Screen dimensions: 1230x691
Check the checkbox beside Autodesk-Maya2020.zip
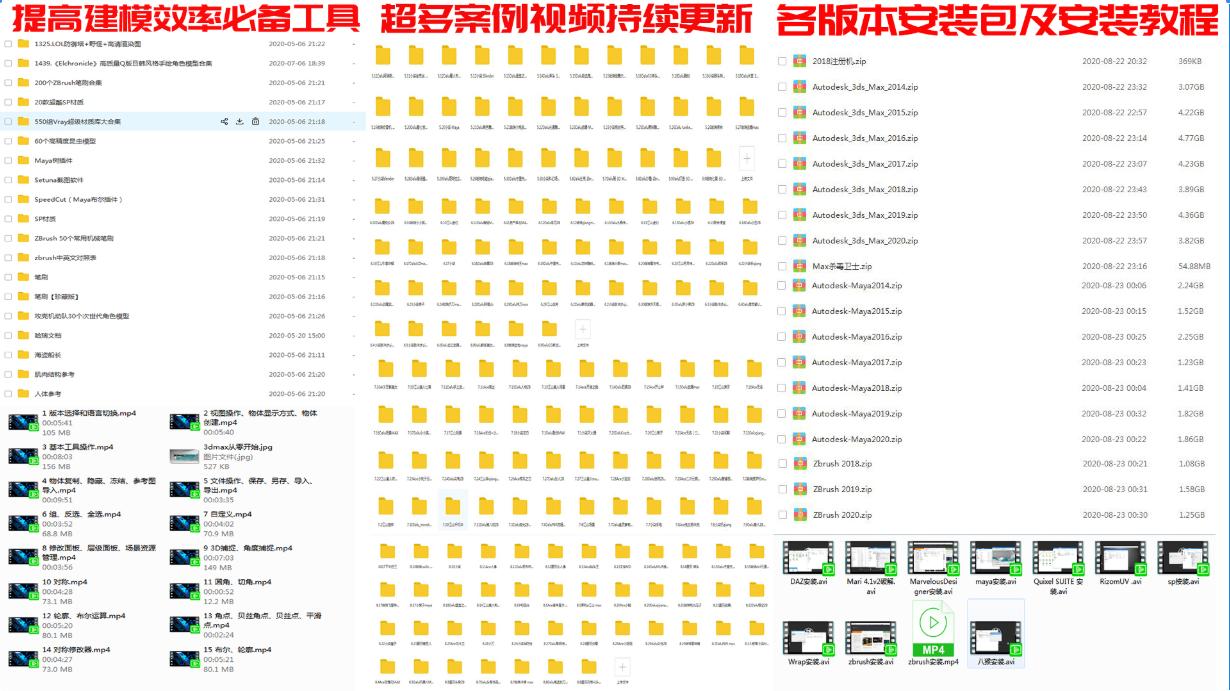tap(784, 438)
